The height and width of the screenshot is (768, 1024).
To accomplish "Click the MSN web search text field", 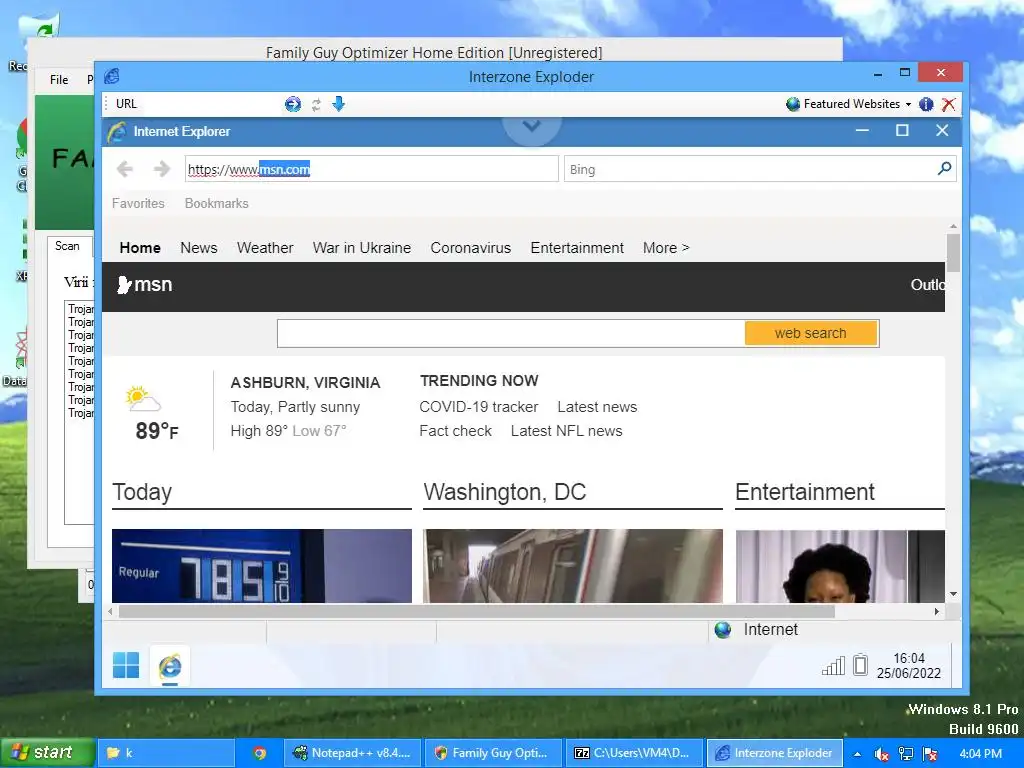I will (511, 334).
